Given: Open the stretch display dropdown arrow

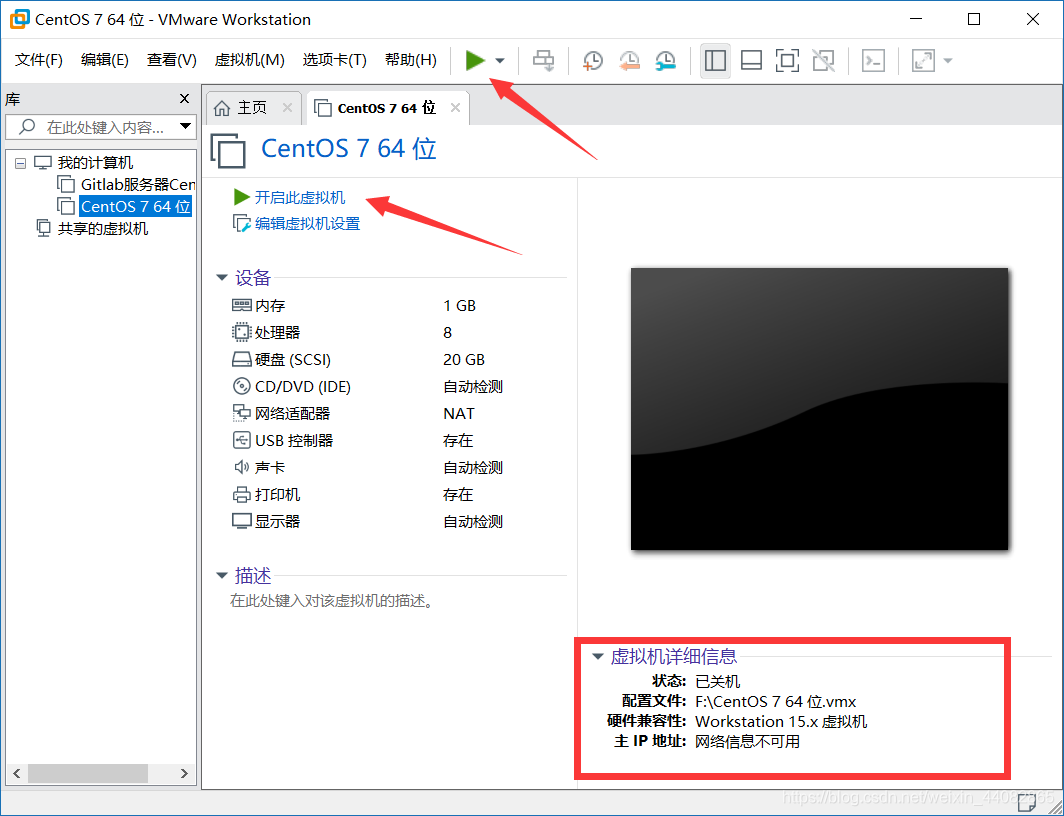Looking at the screenshot, I should point(948,60).
